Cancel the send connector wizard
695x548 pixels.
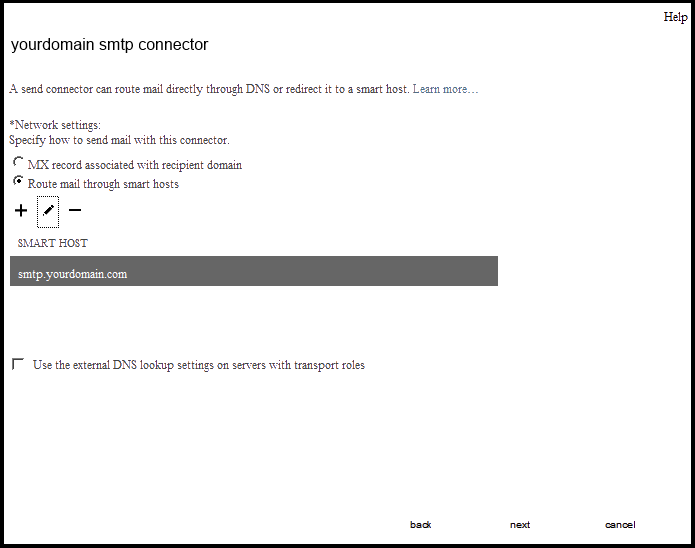[620, 525]
